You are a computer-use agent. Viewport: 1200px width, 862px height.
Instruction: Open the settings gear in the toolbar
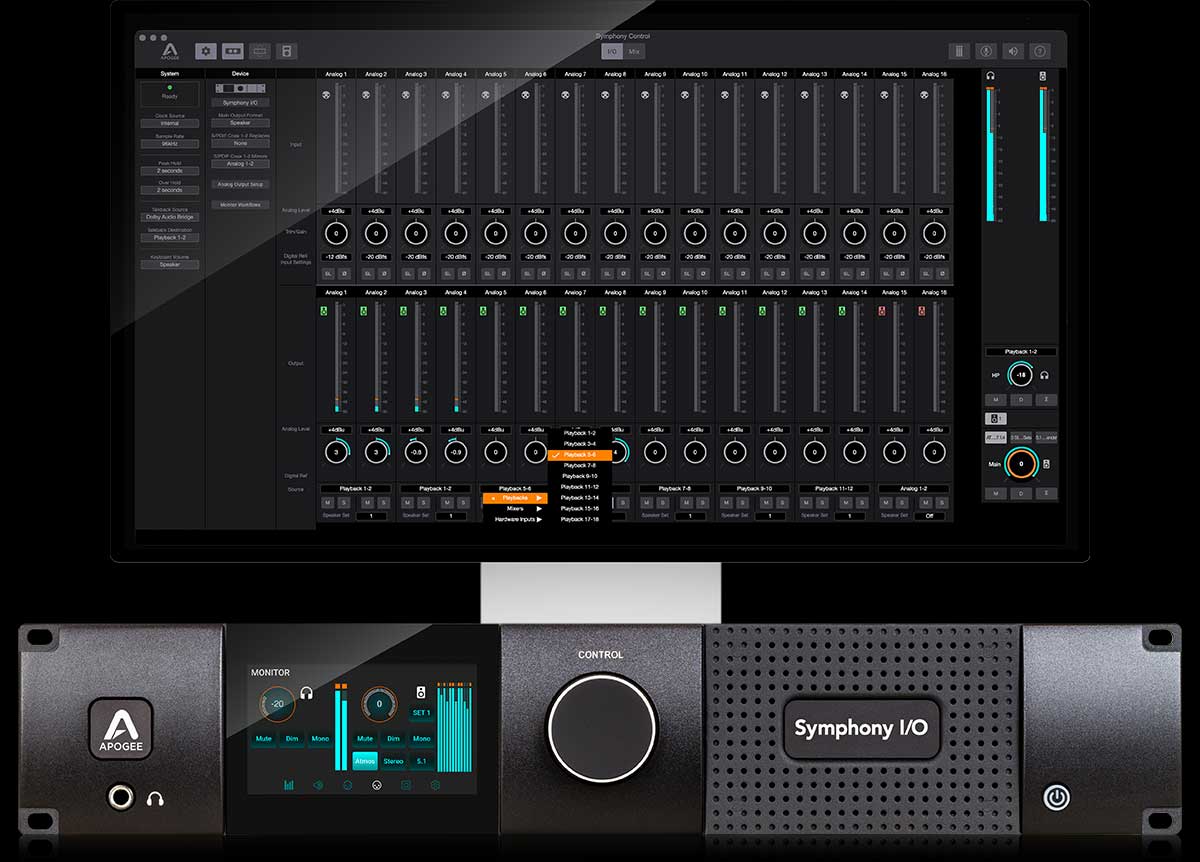pos(205,51)
